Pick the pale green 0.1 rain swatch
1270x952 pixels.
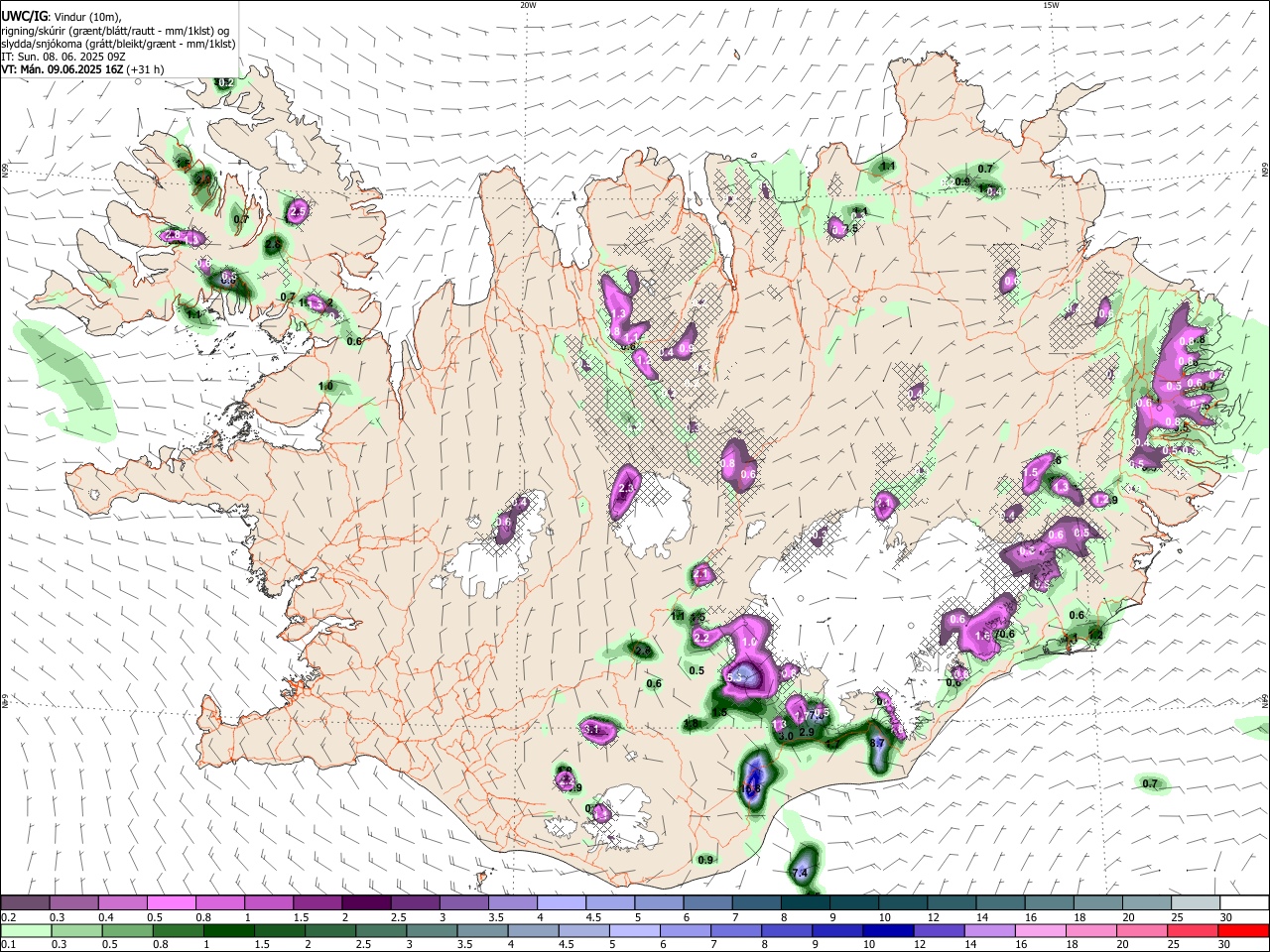coord(26,930)
